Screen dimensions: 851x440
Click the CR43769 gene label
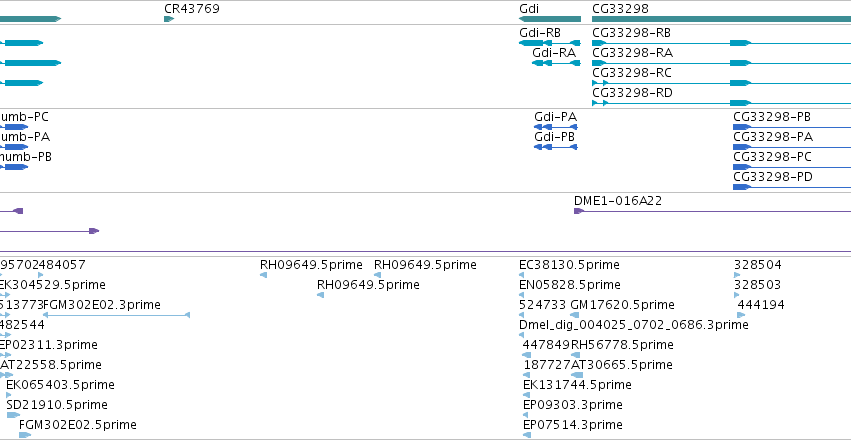point(192,9)
